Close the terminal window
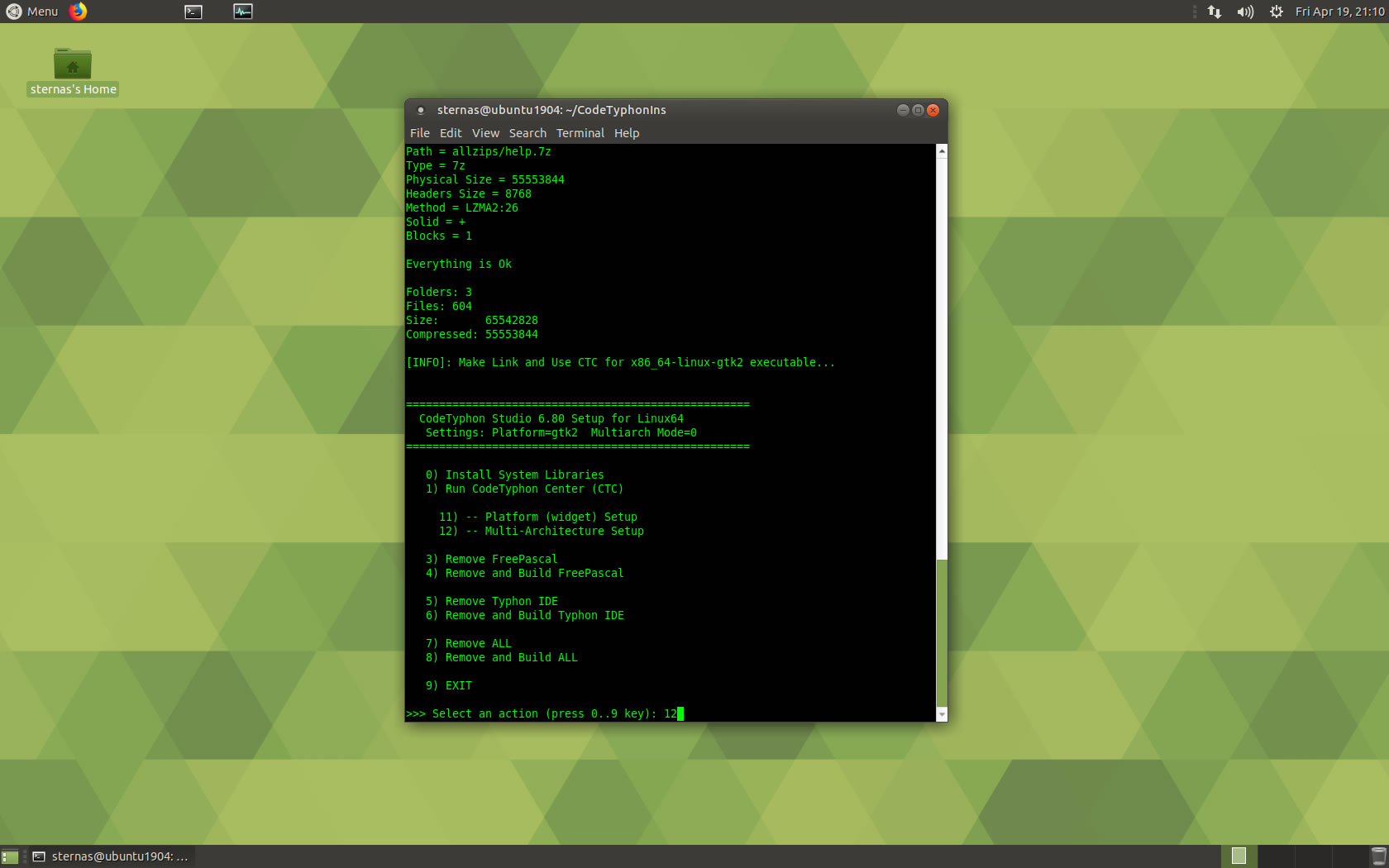The image size is (1389, 868). (x=933, y=110)
